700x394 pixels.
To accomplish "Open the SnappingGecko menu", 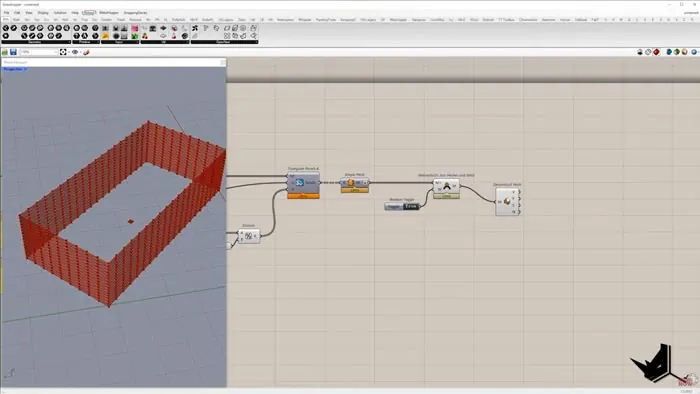I will pos(135,12).
